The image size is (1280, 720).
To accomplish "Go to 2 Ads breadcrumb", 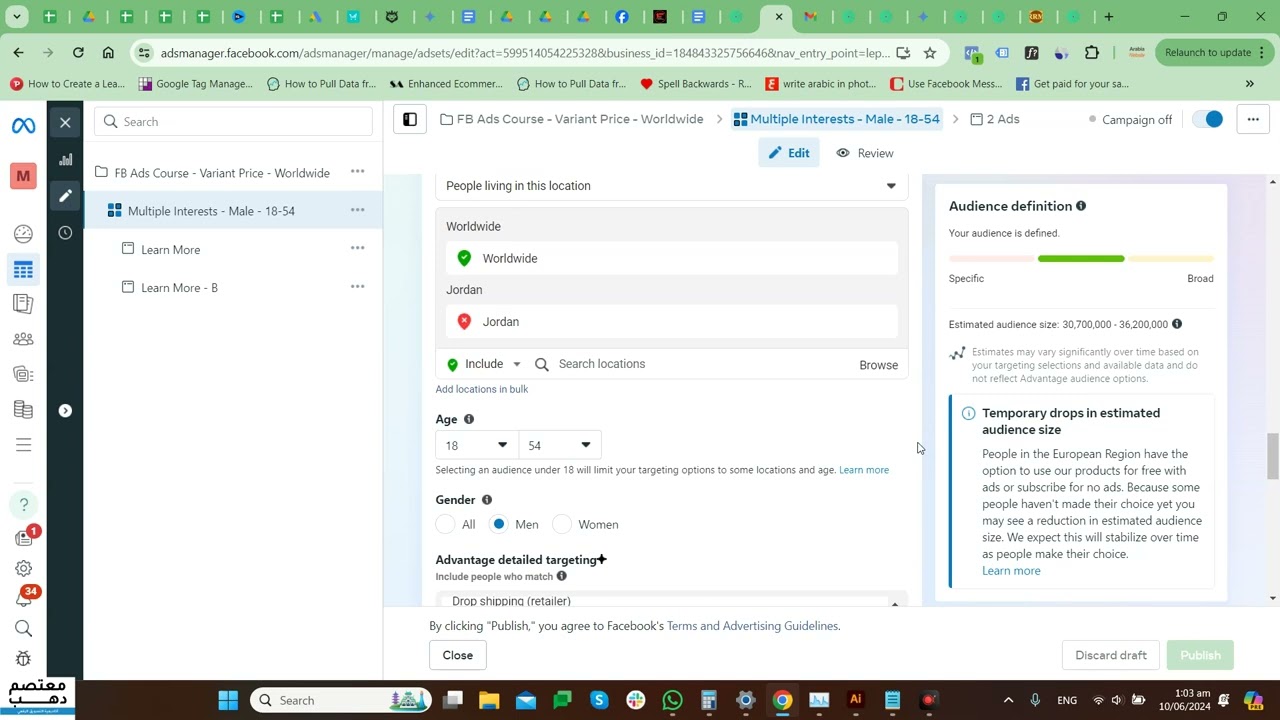I will coord(995,119).
